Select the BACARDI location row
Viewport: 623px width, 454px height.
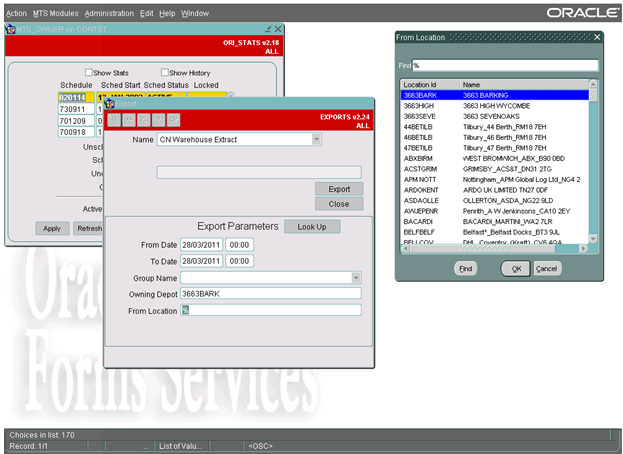(495, 222)
